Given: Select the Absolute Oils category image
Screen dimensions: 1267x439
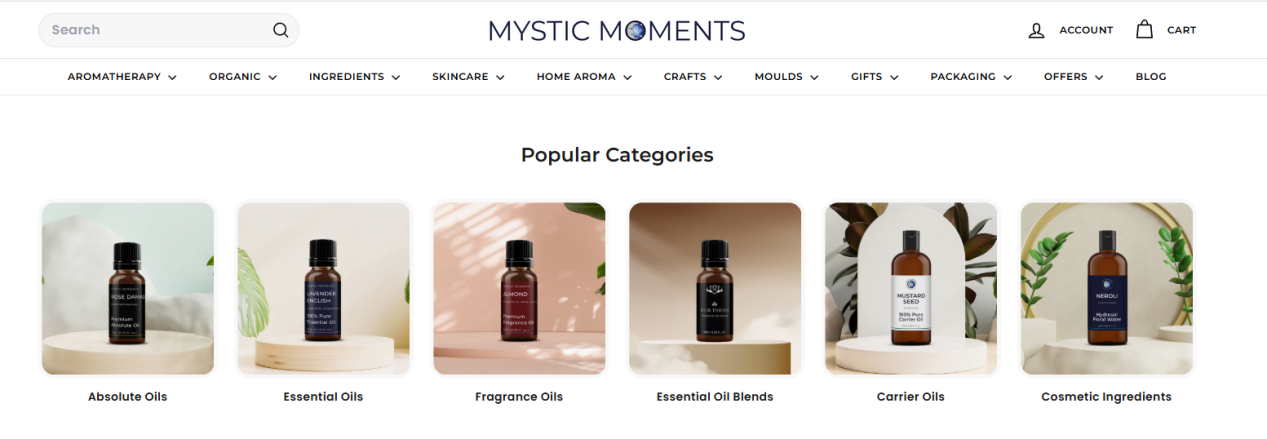Looking at the screenshot, I should 128,289.
